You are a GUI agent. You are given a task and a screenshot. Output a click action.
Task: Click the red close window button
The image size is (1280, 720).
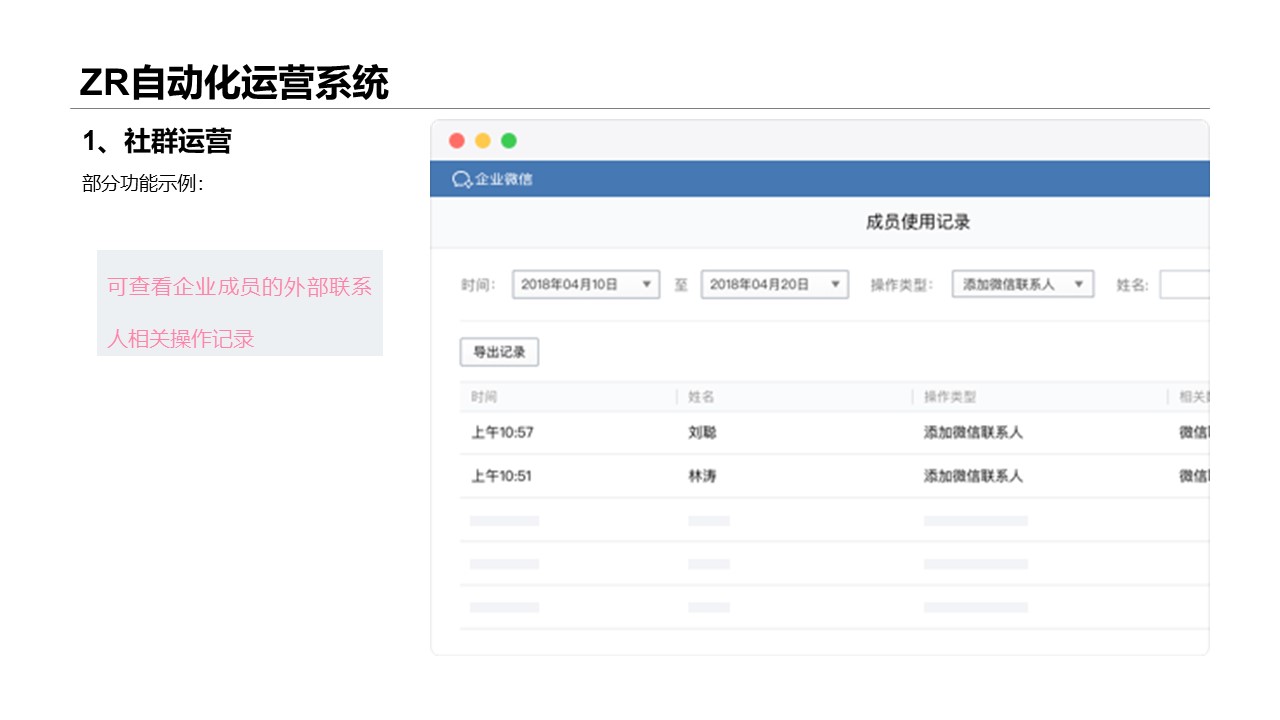457,141
